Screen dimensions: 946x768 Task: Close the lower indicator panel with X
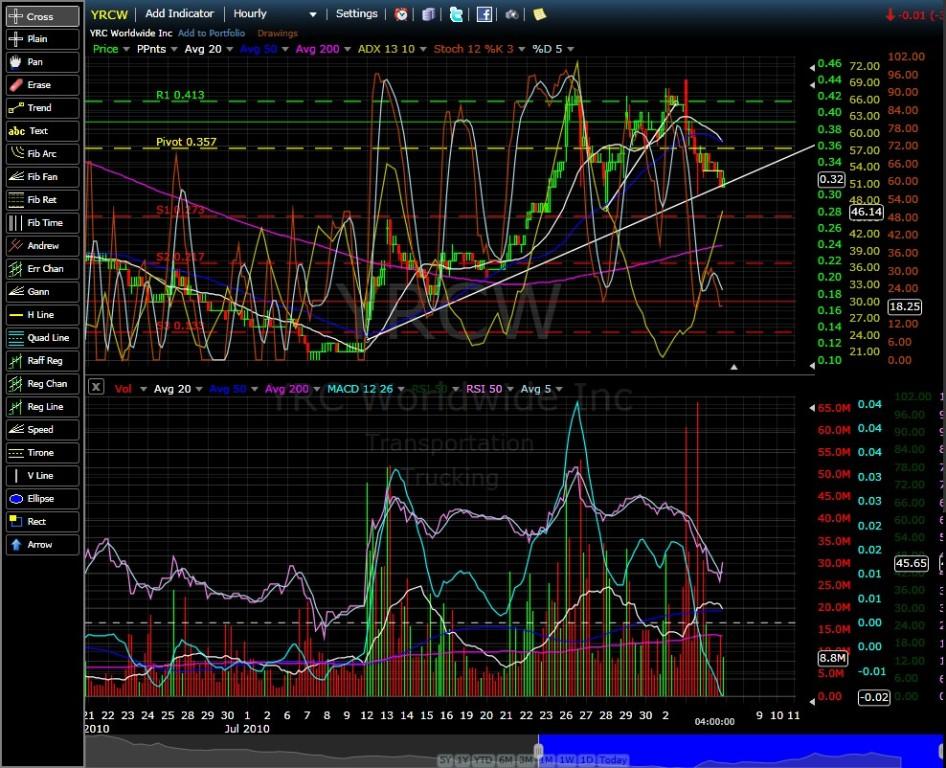pyautogui.click(x=96, y=387)
